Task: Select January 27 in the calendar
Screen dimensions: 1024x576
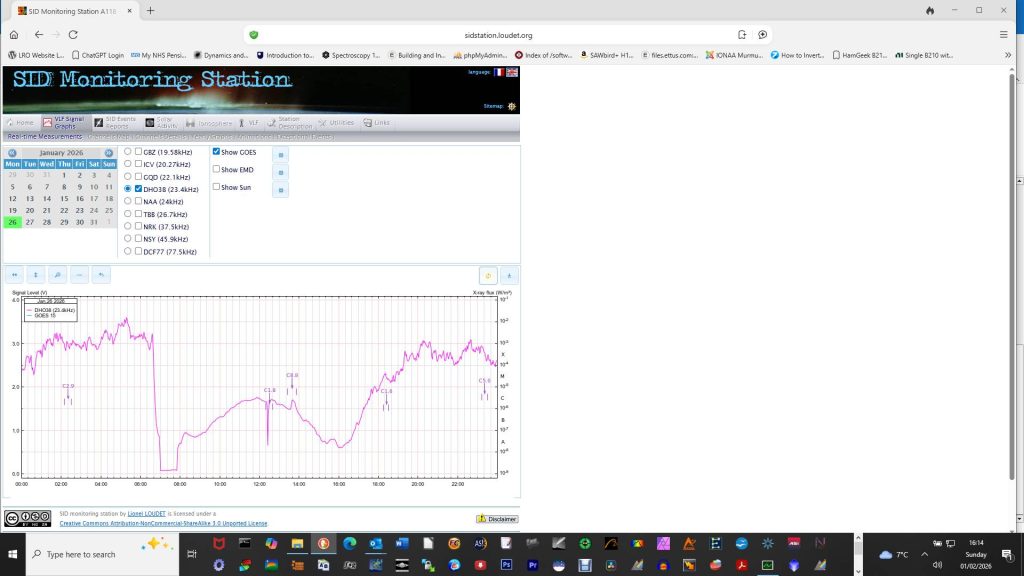Action: pos(29,222)
